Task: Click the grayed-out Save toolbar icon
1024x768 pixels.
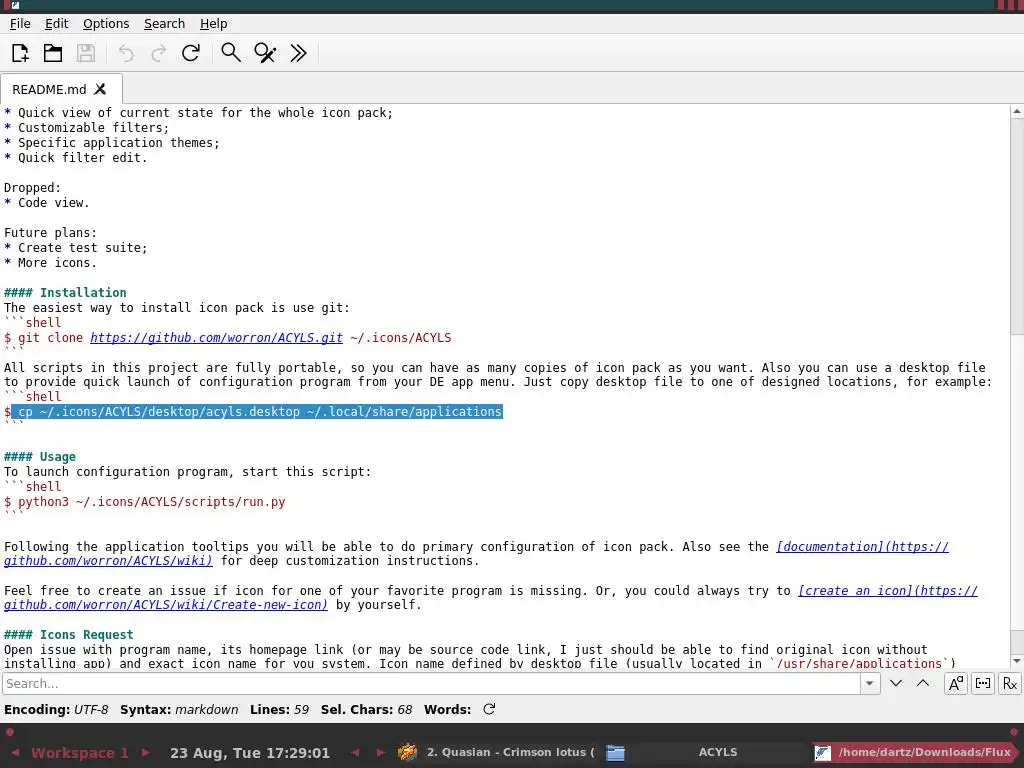Action: click(x=86, y=53)
